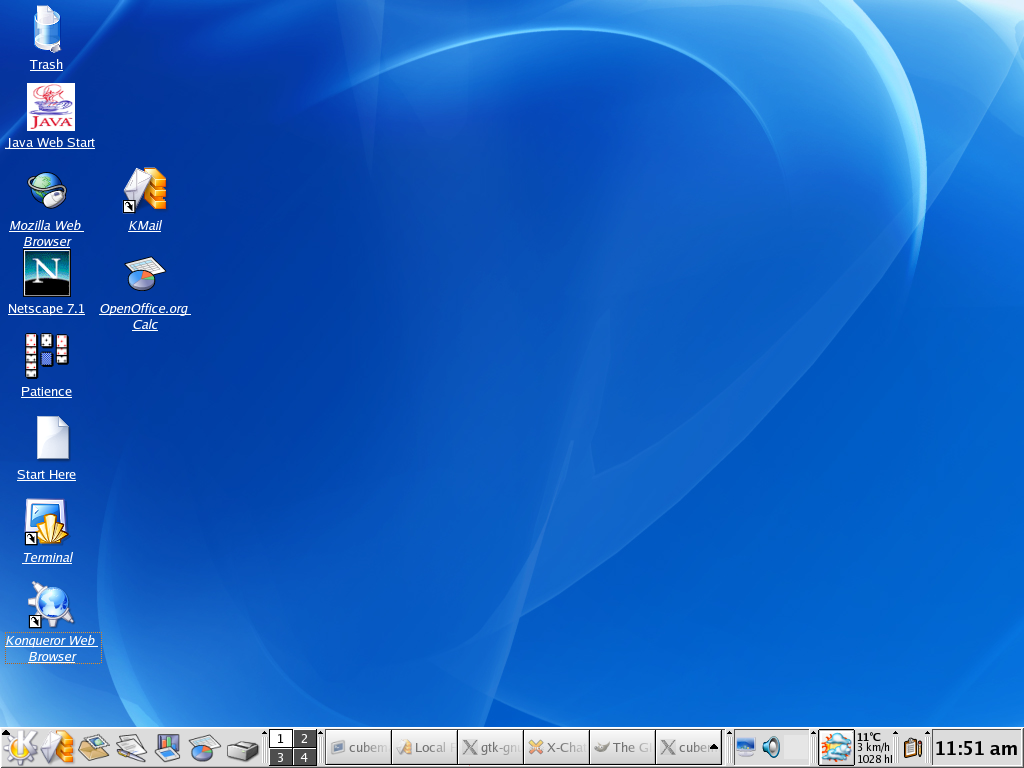Open the K menu button in the panel

(x=20, y=748)
